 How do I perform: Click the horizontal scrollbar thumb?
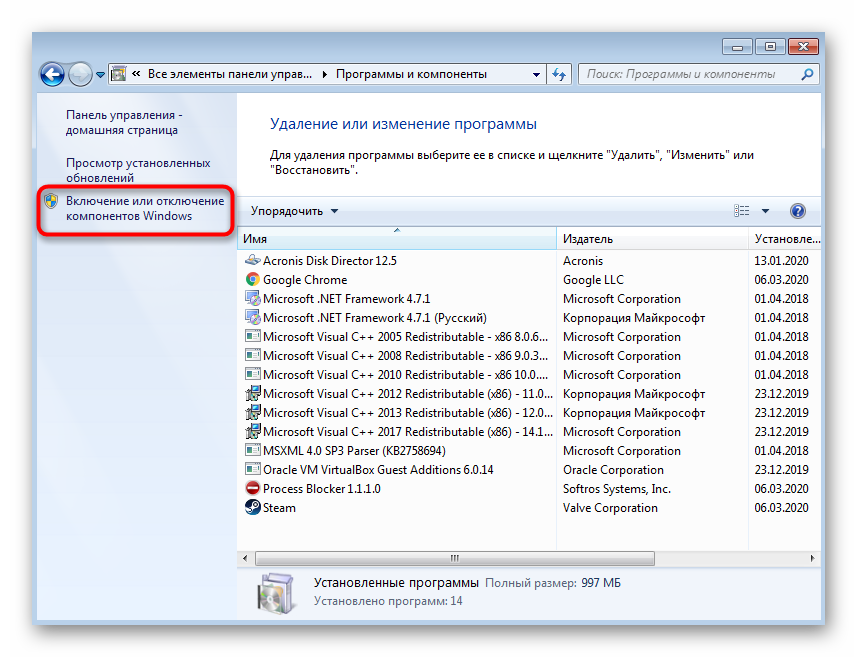point(454,558)
